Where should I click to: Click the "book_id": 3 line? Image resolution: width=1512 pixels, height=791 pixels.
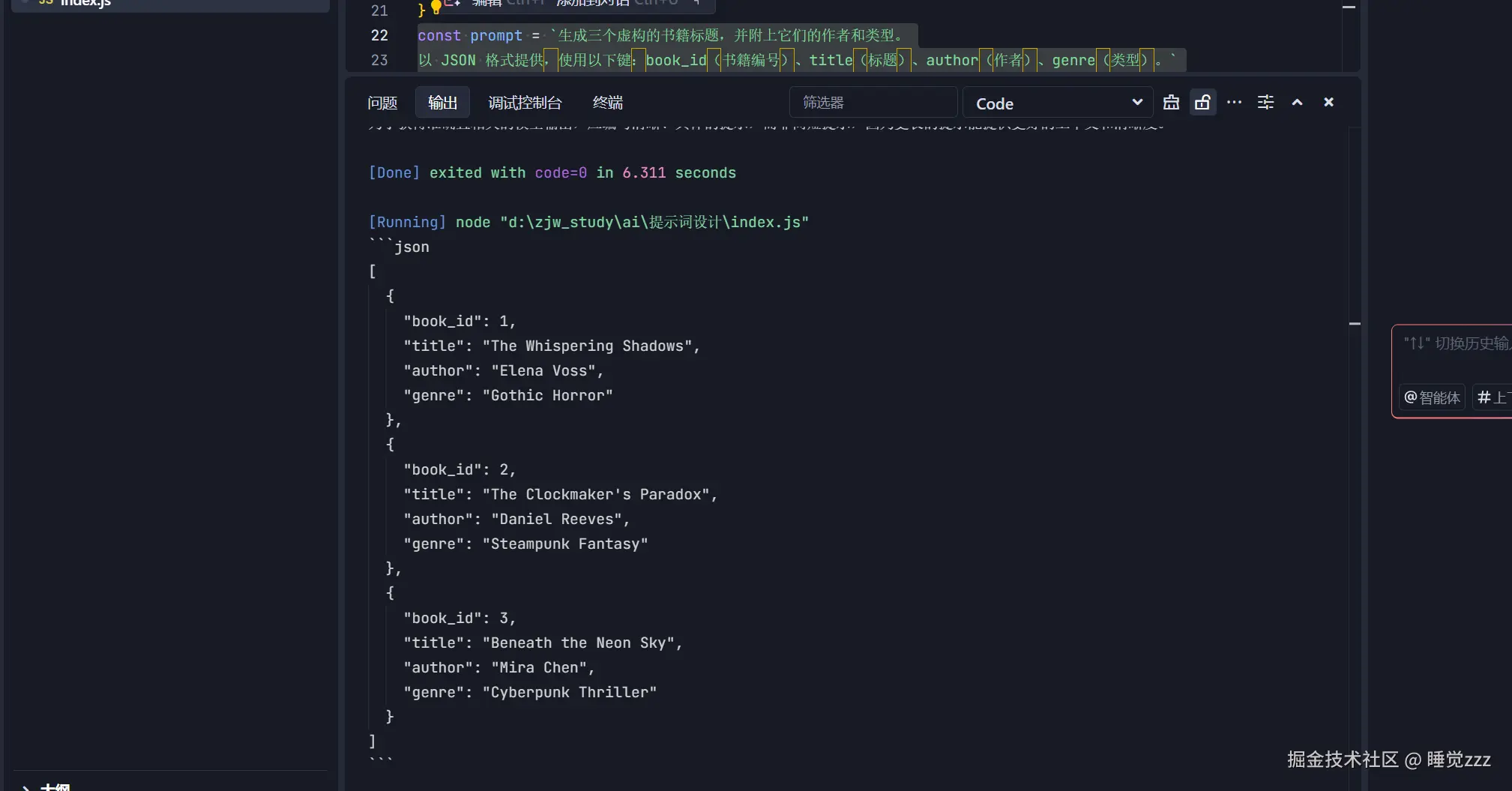tap(460, 618)
